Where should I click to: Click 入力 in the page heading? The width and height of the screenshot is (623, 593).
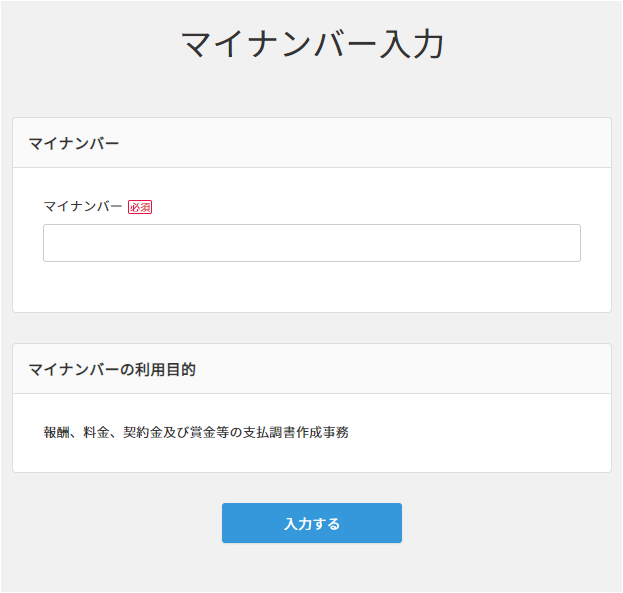tap(411, 45)
